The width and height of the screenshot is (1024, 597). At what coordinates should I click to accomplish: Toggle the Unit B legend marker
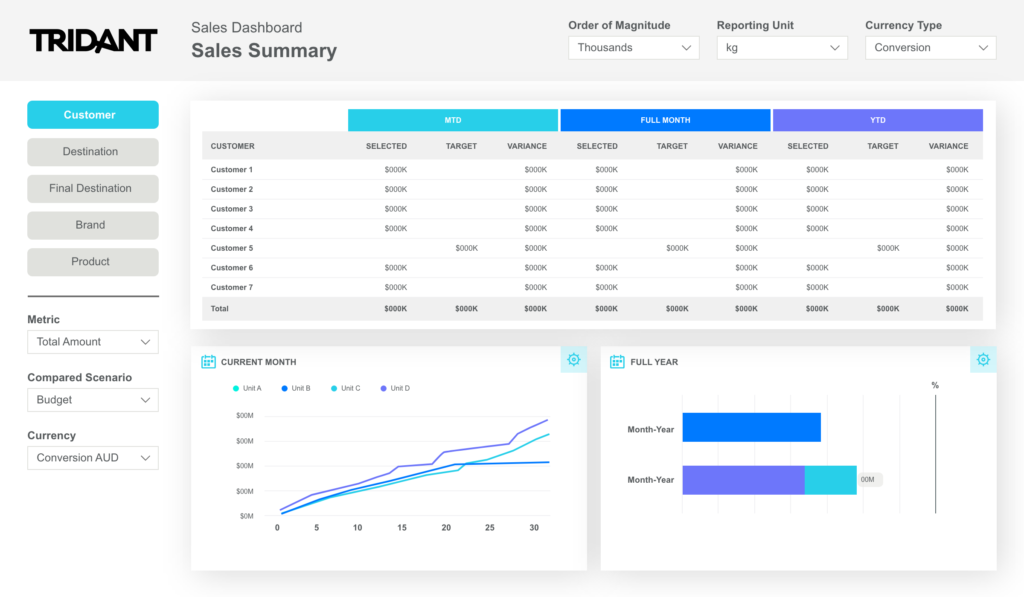284,389
